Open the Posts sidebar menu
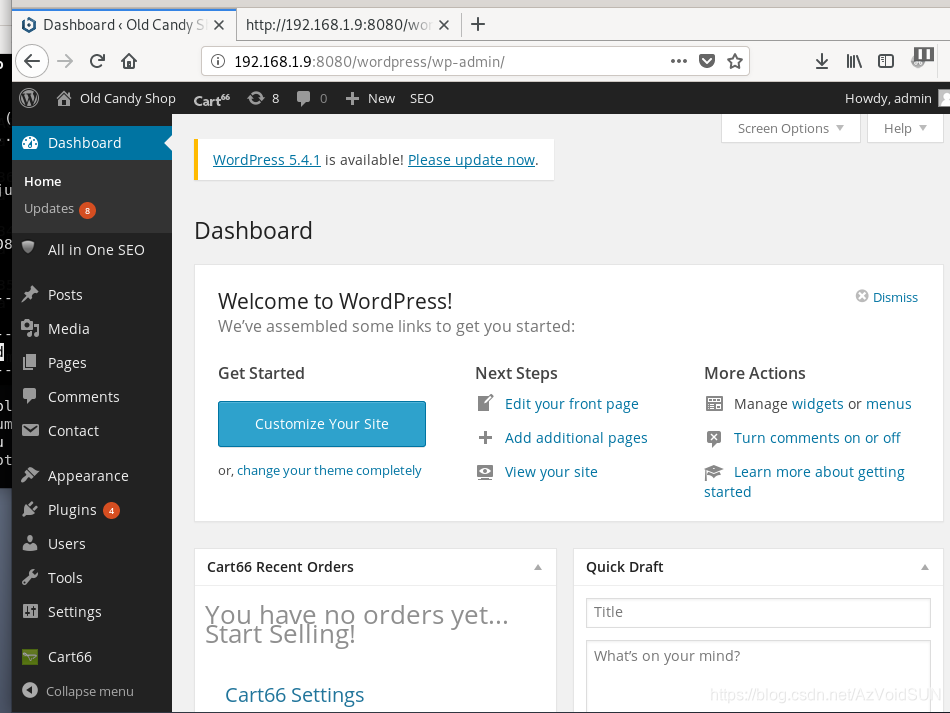The image size is (950, 713). [91, 295]
